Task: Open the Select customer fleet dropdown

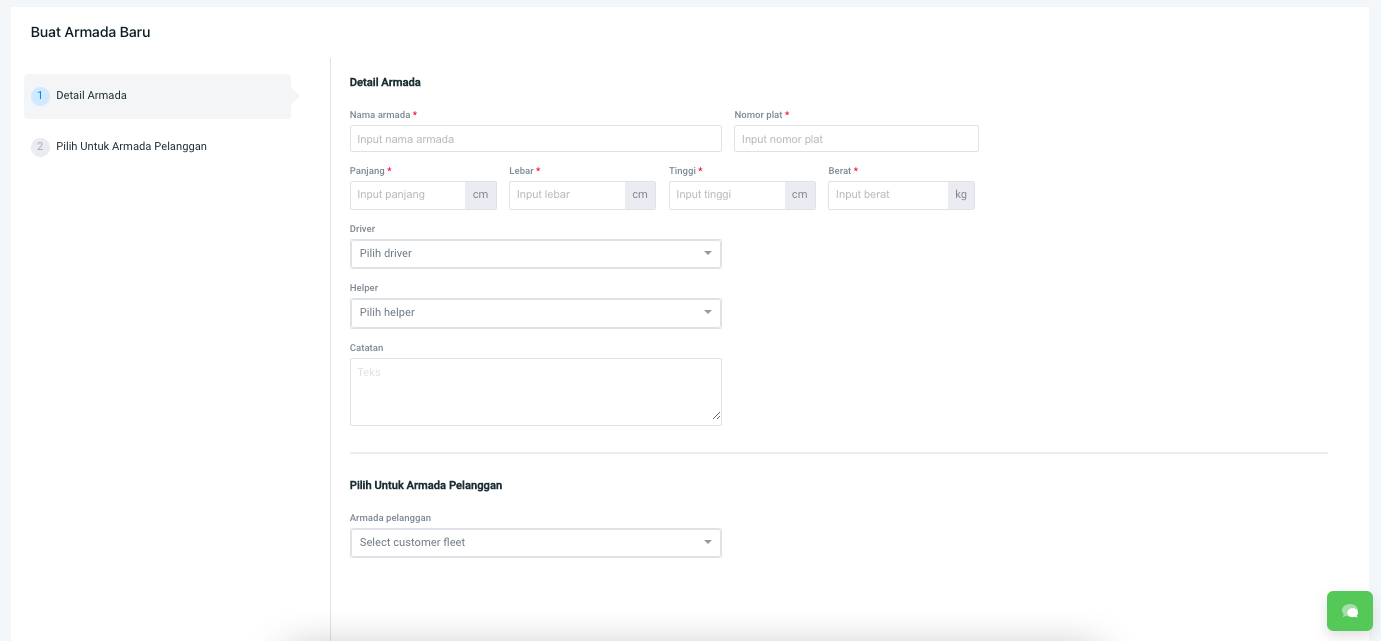Action: pyautogui.click(x=535, y=543)
